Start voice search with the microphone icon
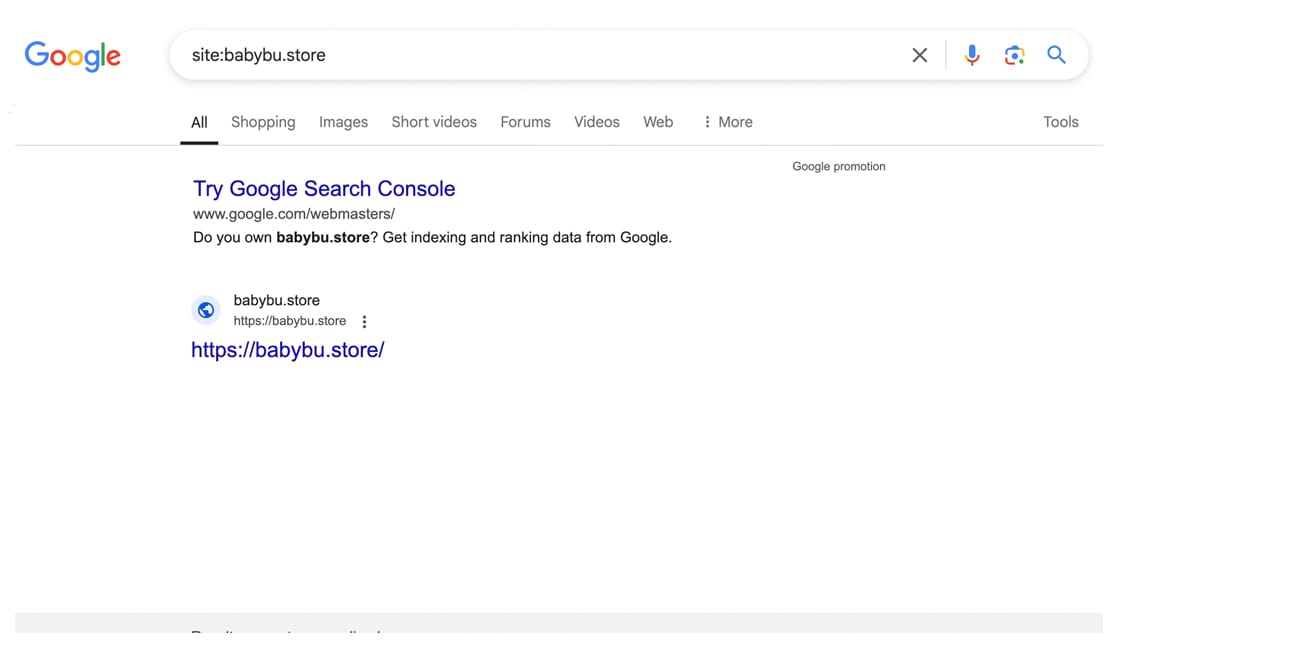1291x658 pixels. 972,55
